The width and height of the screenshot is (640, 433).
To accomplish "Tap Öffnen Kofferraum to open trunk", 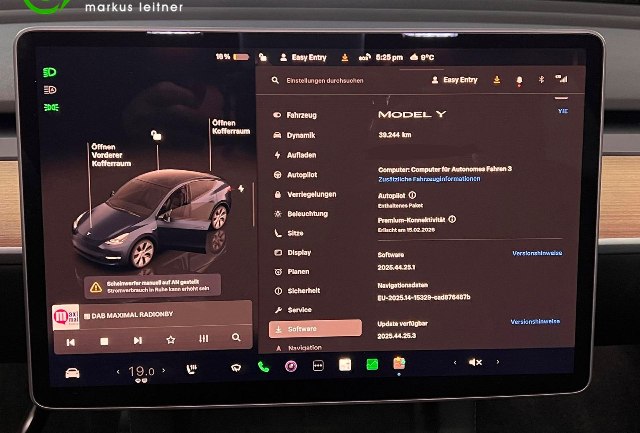I will [231, 127].
